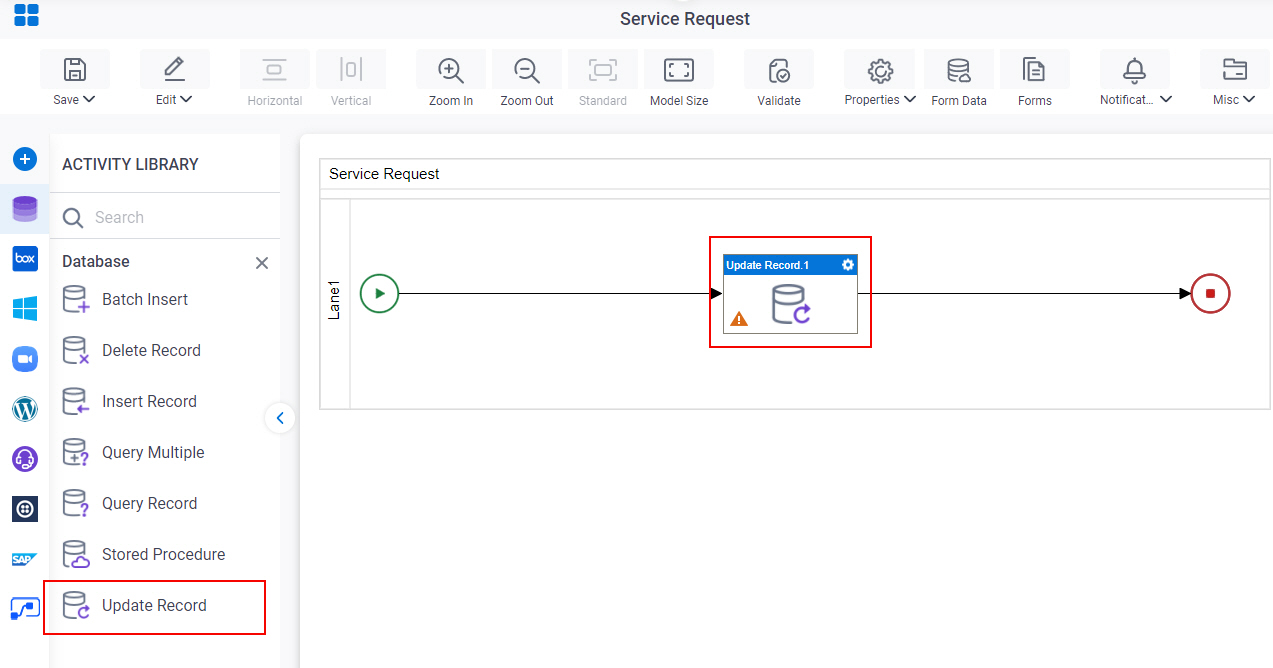Click the Properties gear icon
The height and width of the screenshot is (668, 1273).
click(x=880, y=70)
